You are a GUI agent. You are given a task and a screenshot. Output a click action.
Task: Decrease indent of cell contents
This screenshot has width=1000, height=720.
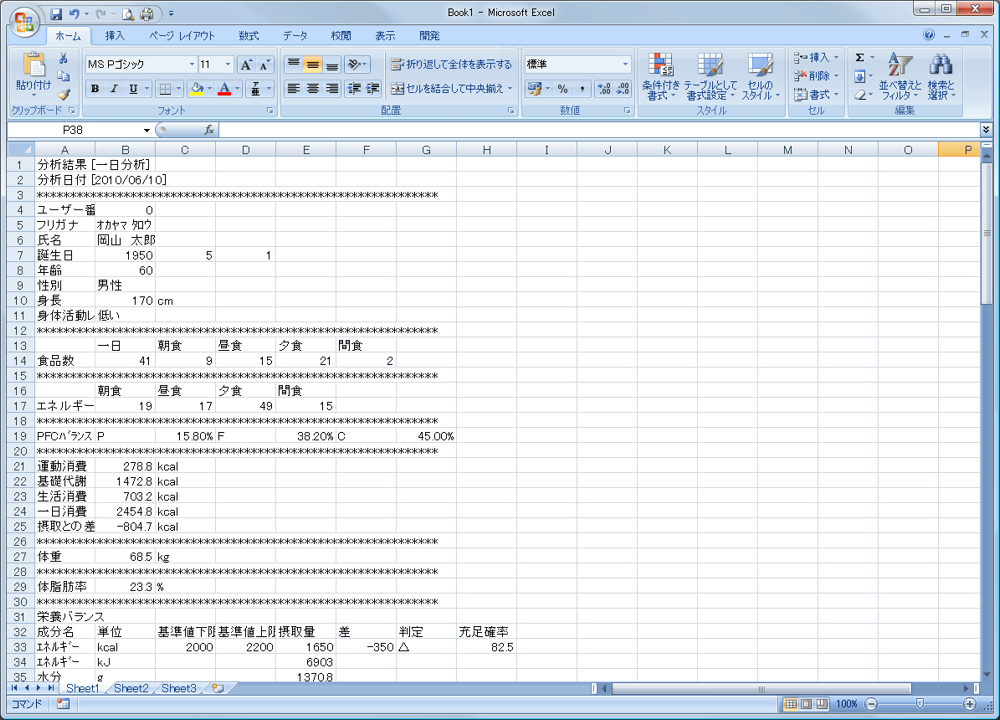pos(354,89)
